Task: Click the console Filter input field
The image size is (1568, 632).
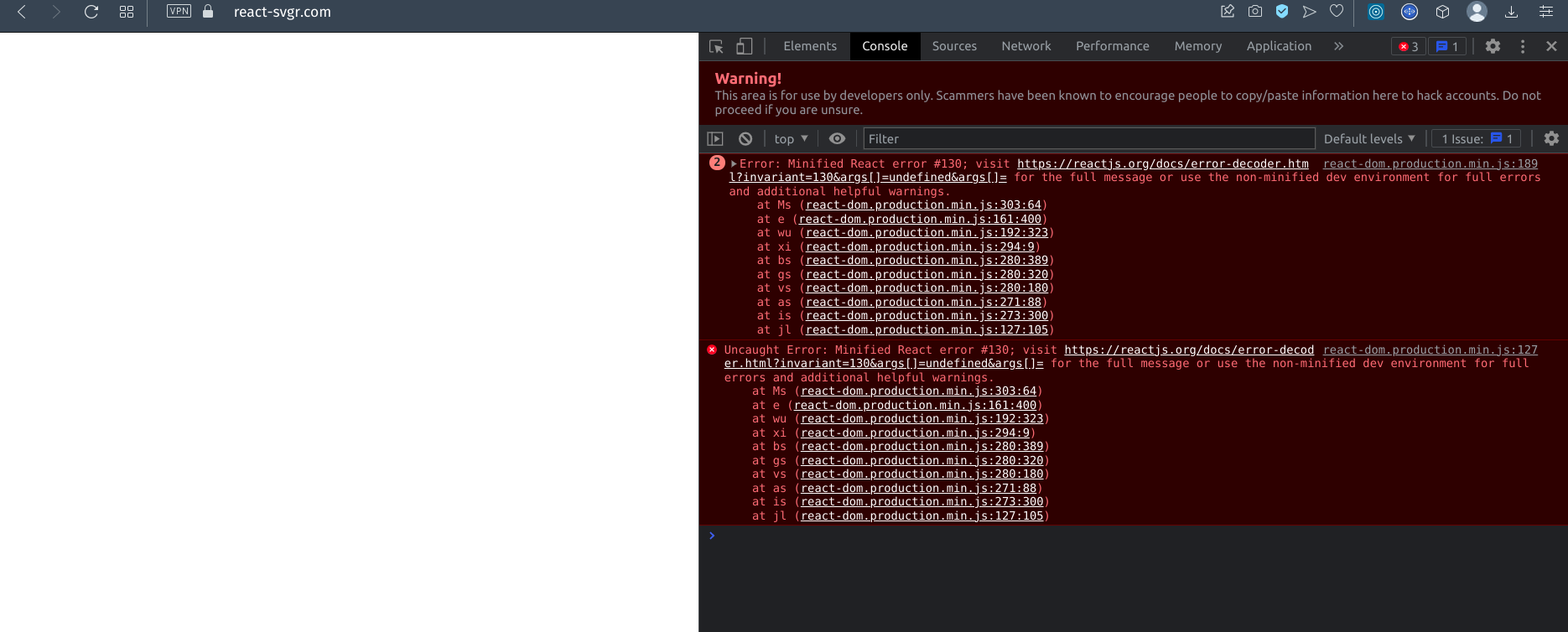Action: click(x=1089, y=138)
